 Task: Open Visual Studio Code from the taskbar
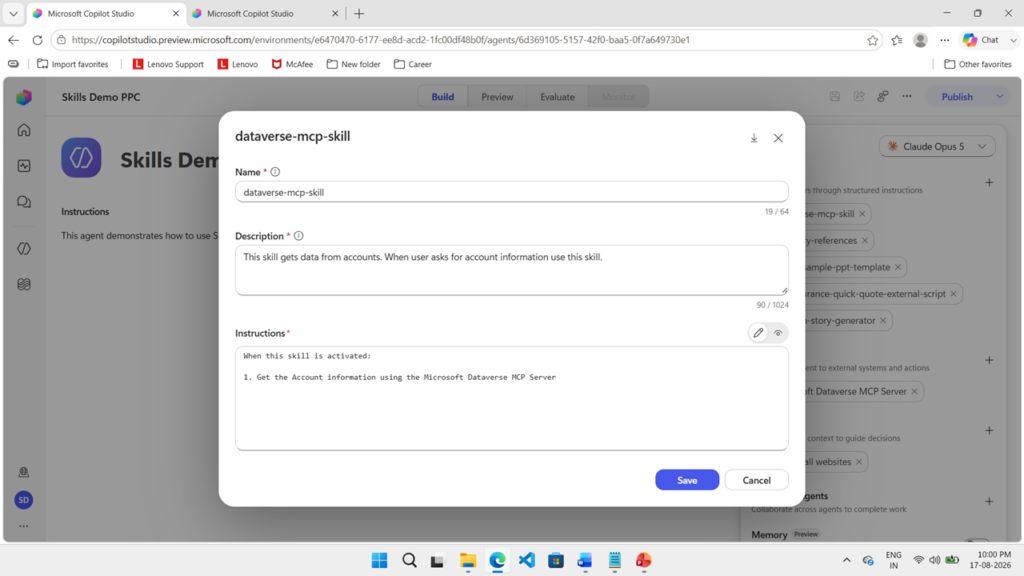(526, 560)
